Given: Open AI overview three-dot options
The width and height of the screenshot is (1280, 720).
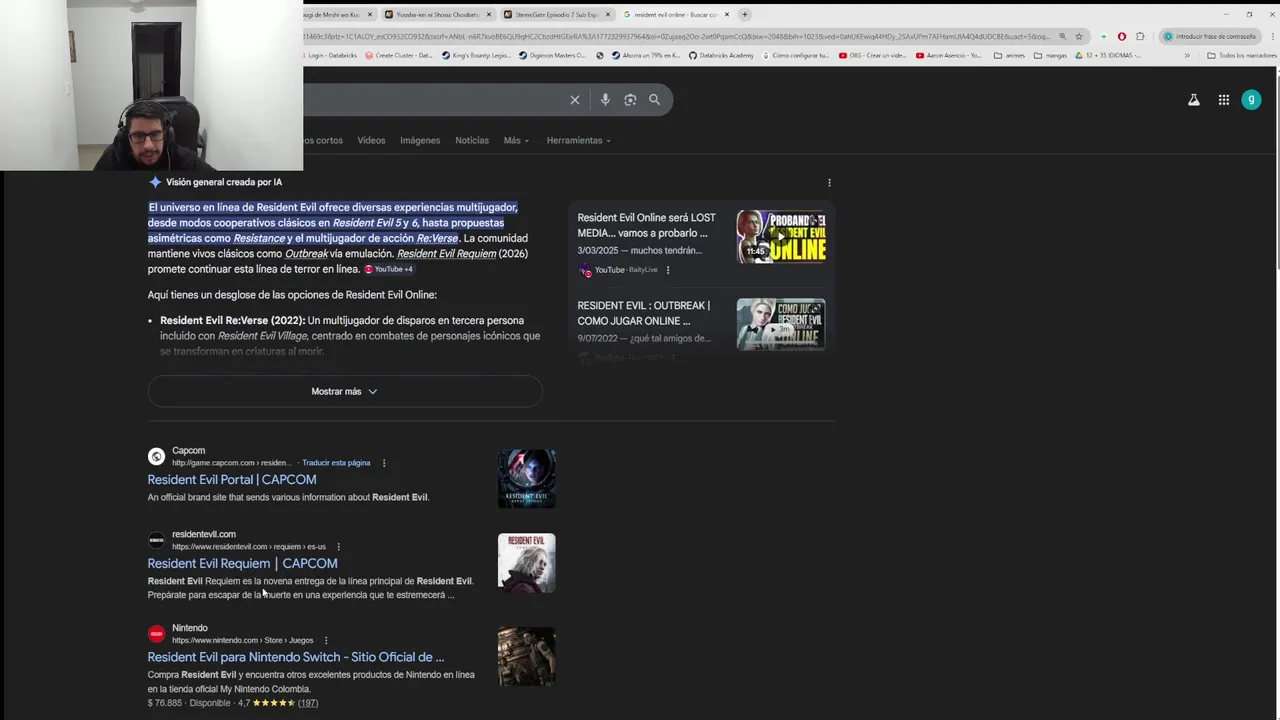Looking at the screenshot, I should pyautogui.click(x=829, y=183).
